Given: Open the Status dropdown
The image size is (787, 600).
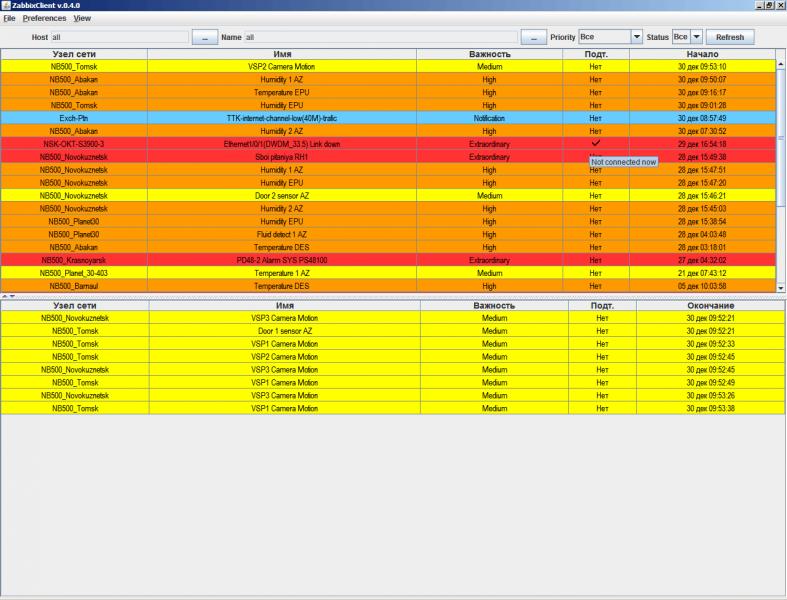Looking at the screenshot, I should point(697,37).
